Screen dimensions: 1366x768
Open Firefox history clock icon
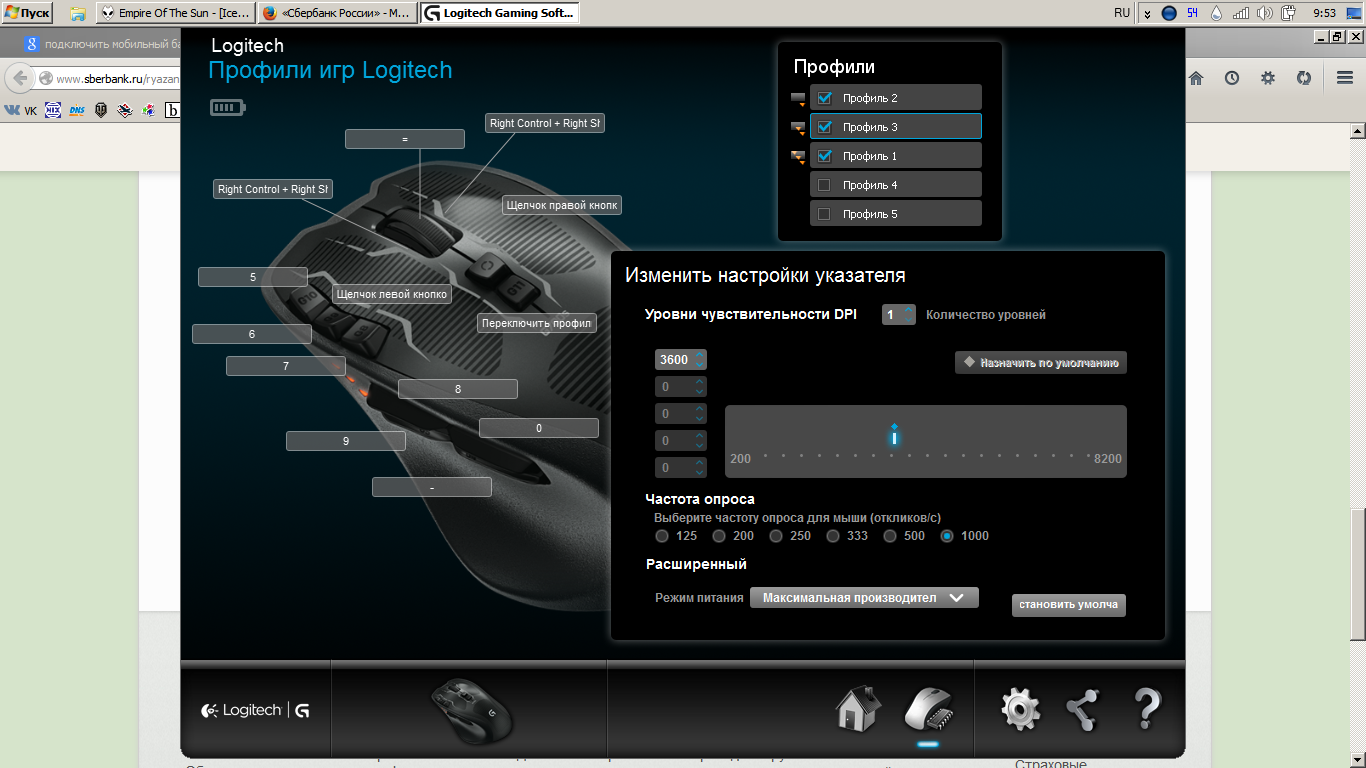pos(1232,78)
